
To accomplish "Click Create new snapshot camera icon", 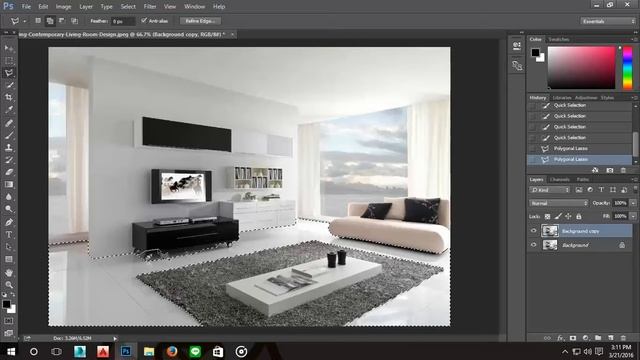I will 610,170.
